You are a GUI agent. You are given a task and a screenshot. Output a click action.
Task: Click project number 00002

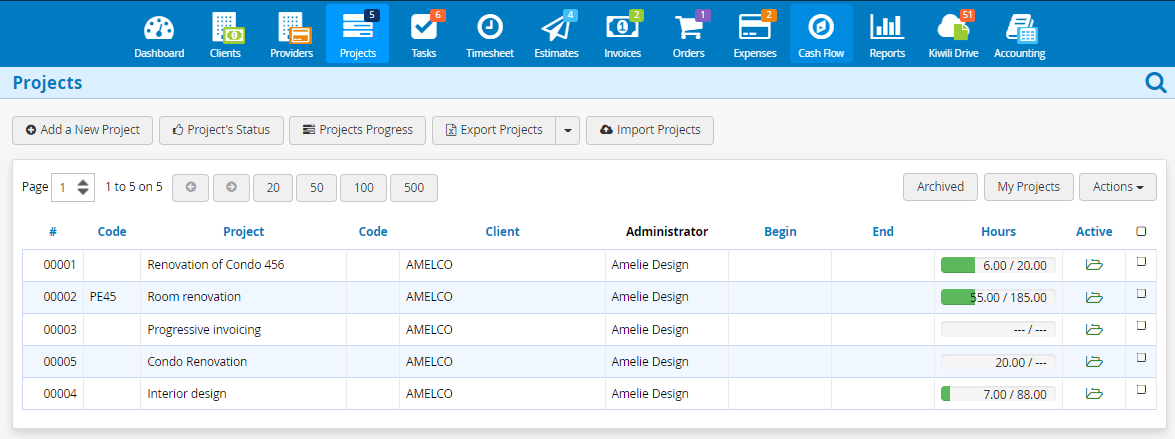point(60,297)
